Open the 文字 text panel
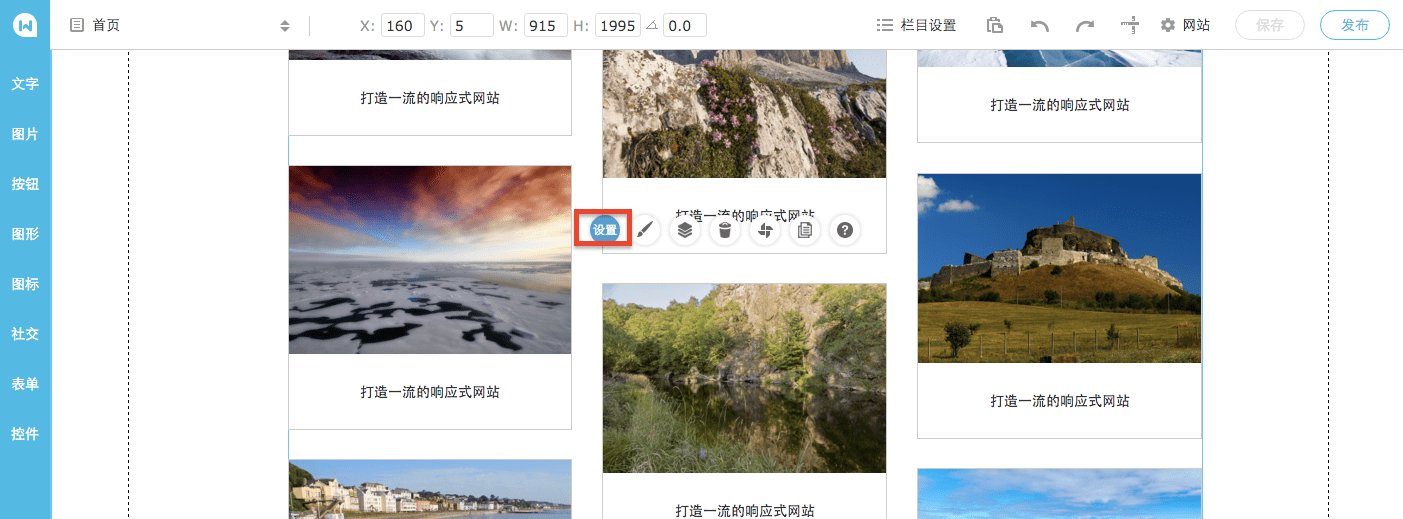 (25, 84)
